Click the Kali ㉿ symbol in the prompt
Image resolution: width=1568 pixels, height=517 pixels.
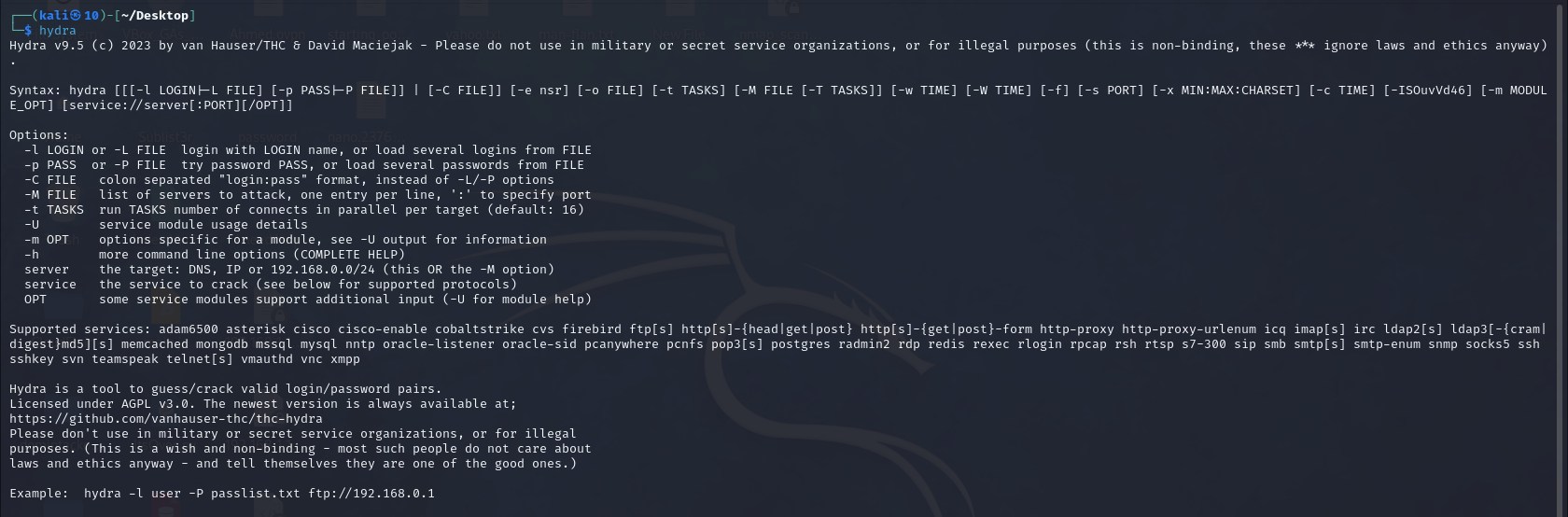tap(75, 16)
